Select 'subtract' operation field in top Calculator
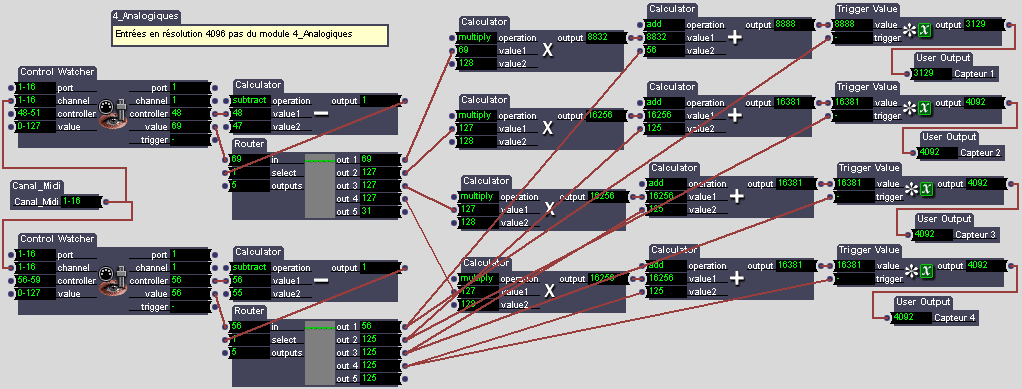Image resolution: width=1022 pixels, height=389 pixels. 249,101
